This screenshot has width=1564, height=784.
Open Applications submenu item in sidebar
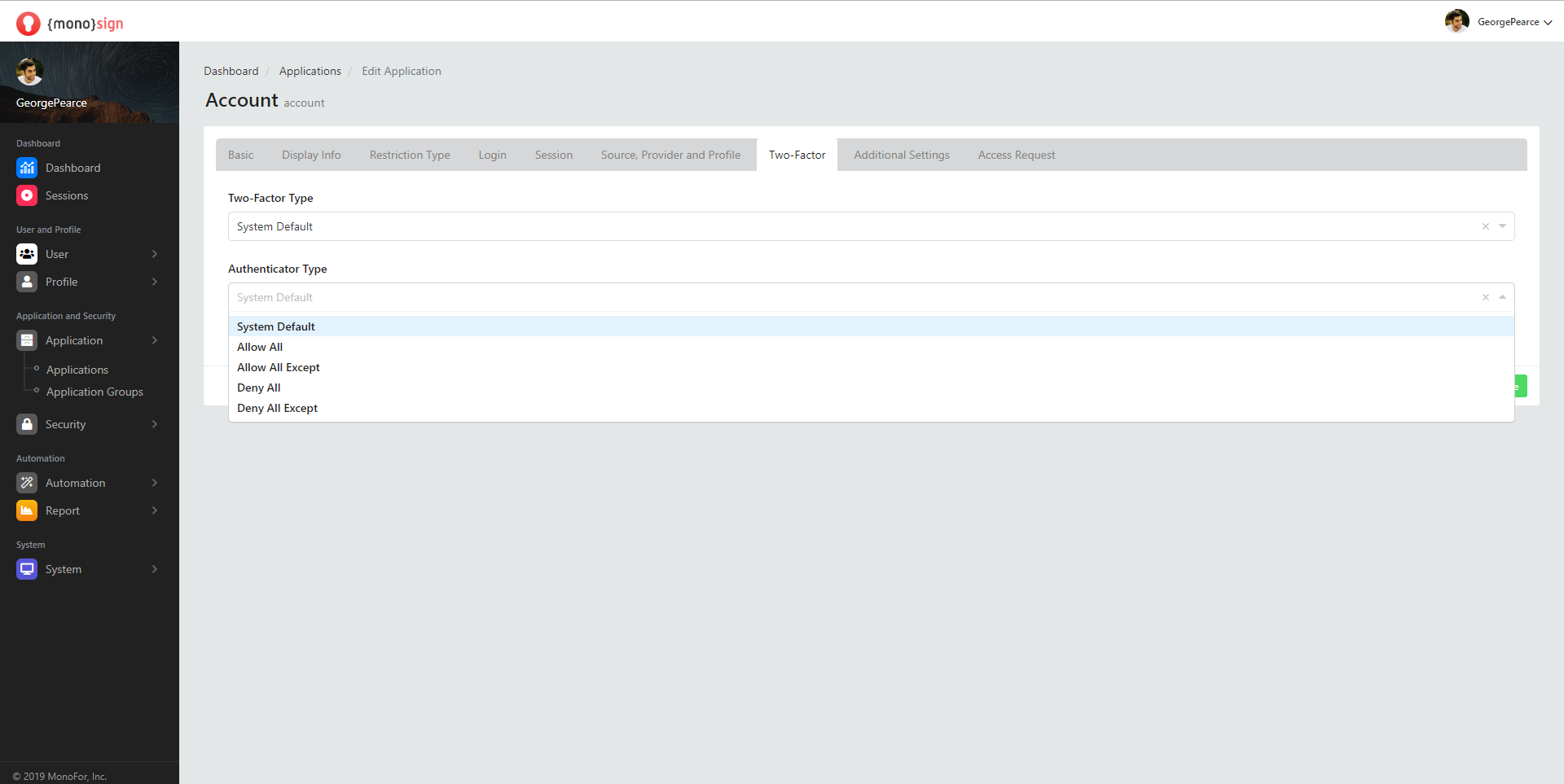tap(77, 370)
